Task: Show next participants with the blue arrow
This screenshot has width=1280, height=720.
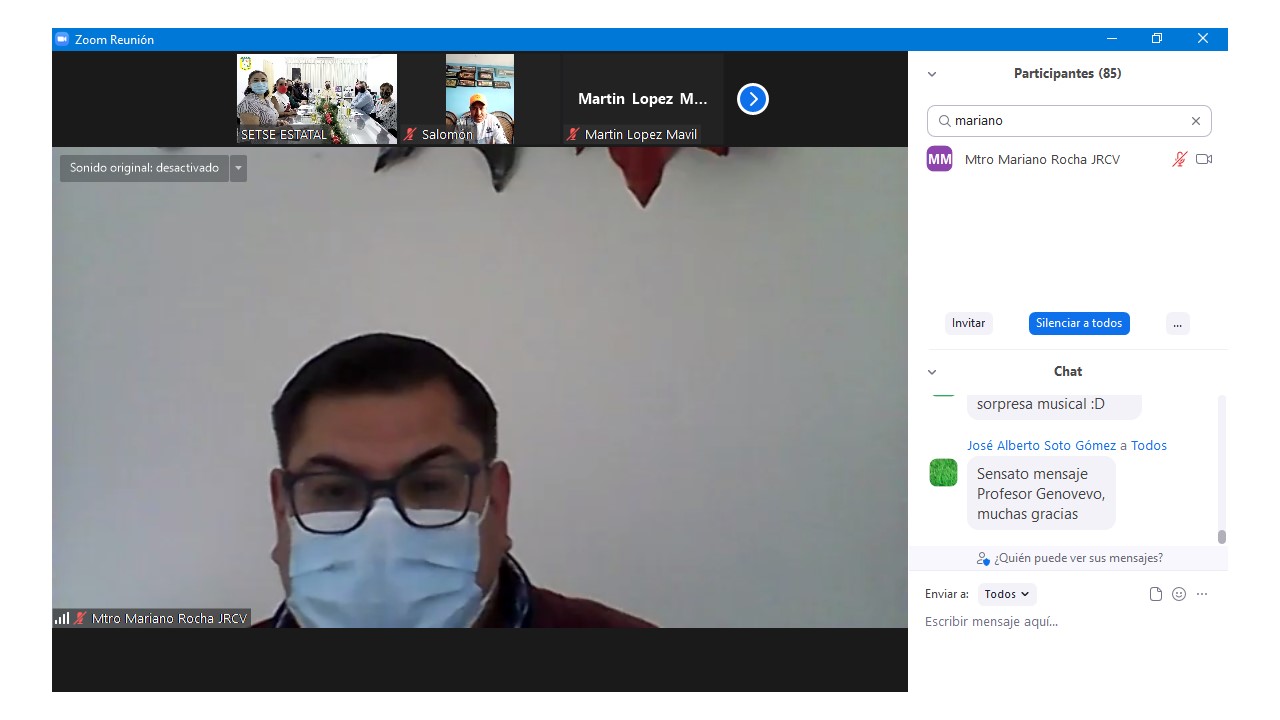Action: pos(753,99)
